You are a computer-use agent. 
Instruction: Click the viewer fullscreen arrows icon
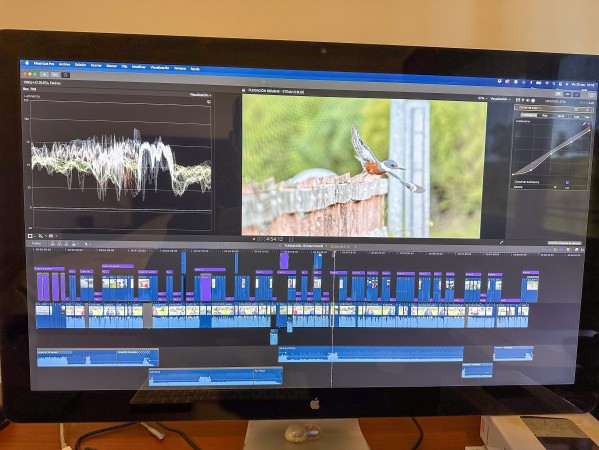click(501, 242)
